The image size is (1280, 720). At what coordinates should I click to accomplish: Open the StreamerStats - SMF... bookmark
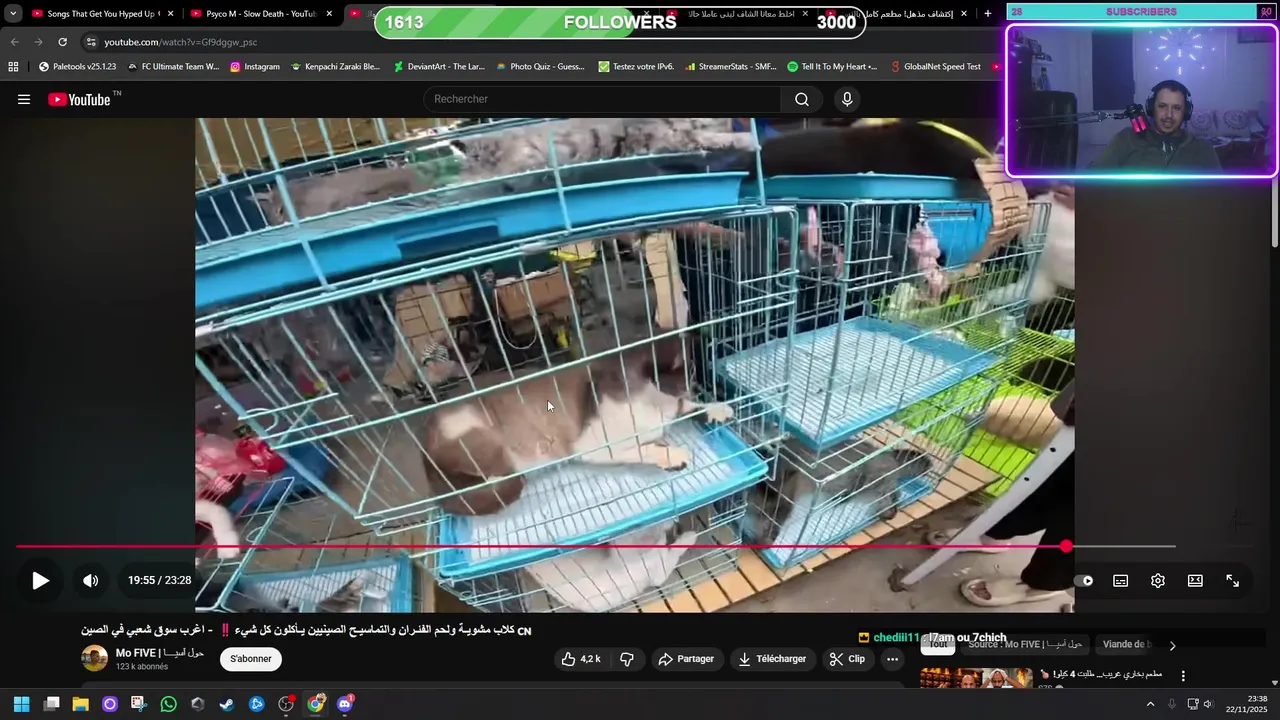[x=730, y=67]
